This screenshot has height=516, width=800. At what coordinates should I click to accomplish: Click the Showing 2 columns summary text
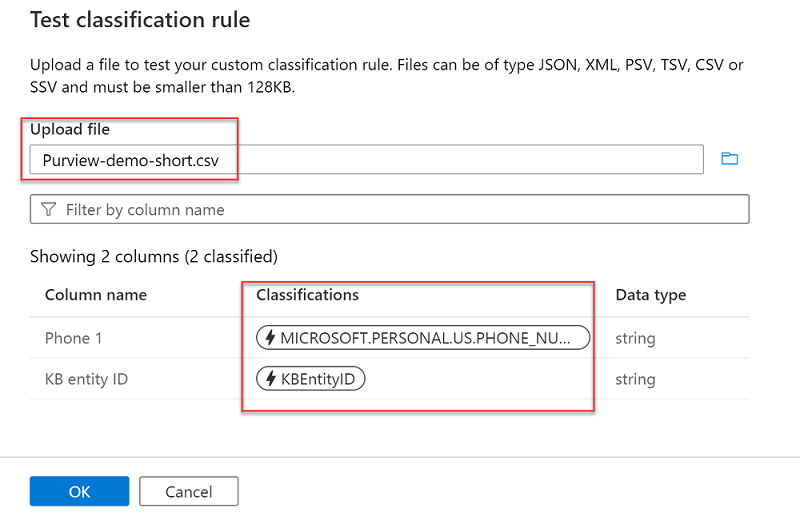click(x=154, y=257)
